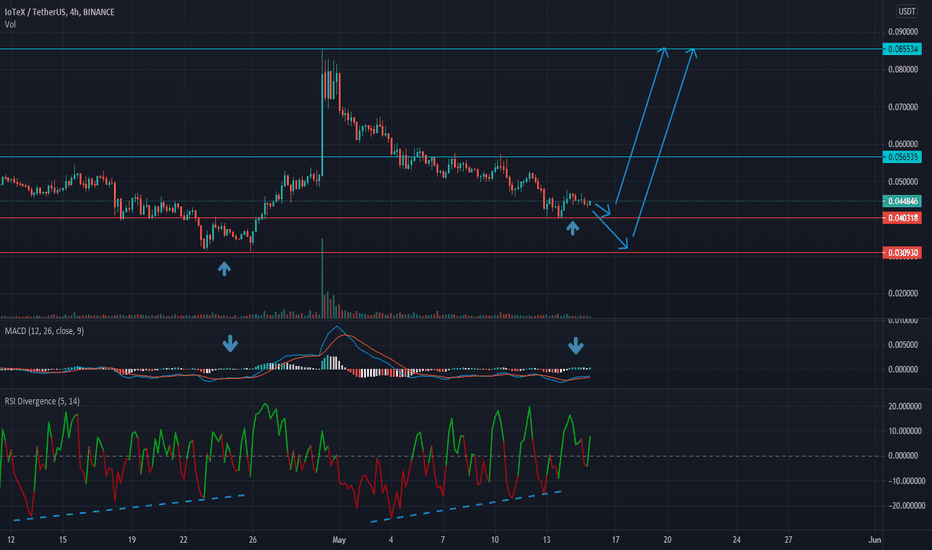Click the 0.090000 price axis value

point(903,32)
